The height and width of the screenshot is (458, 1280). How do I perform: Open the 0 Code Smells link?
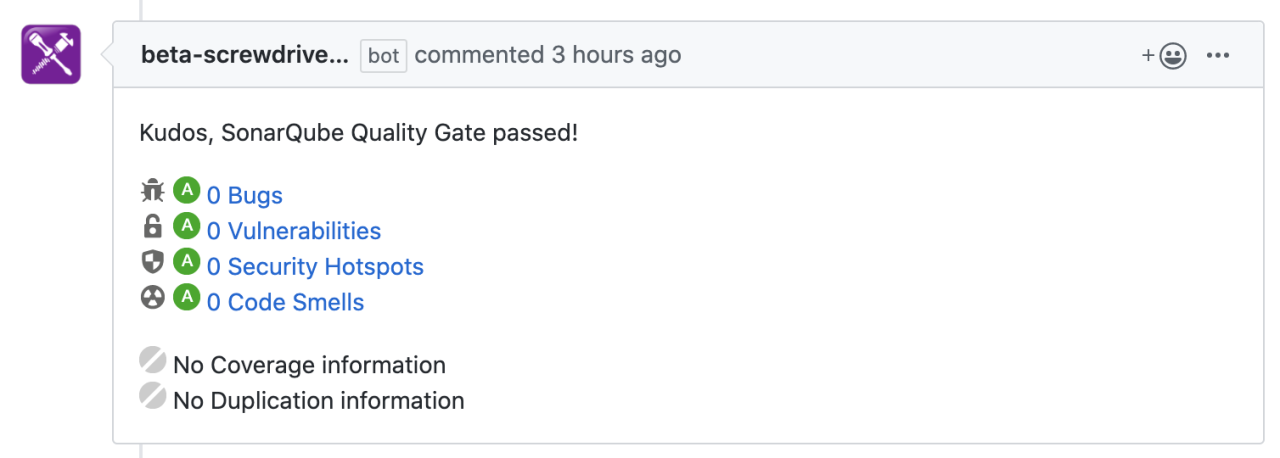point(285,302)
